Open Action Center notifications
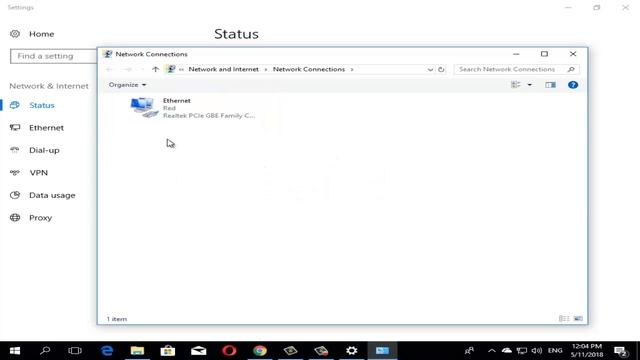 (x=621, y=351)
